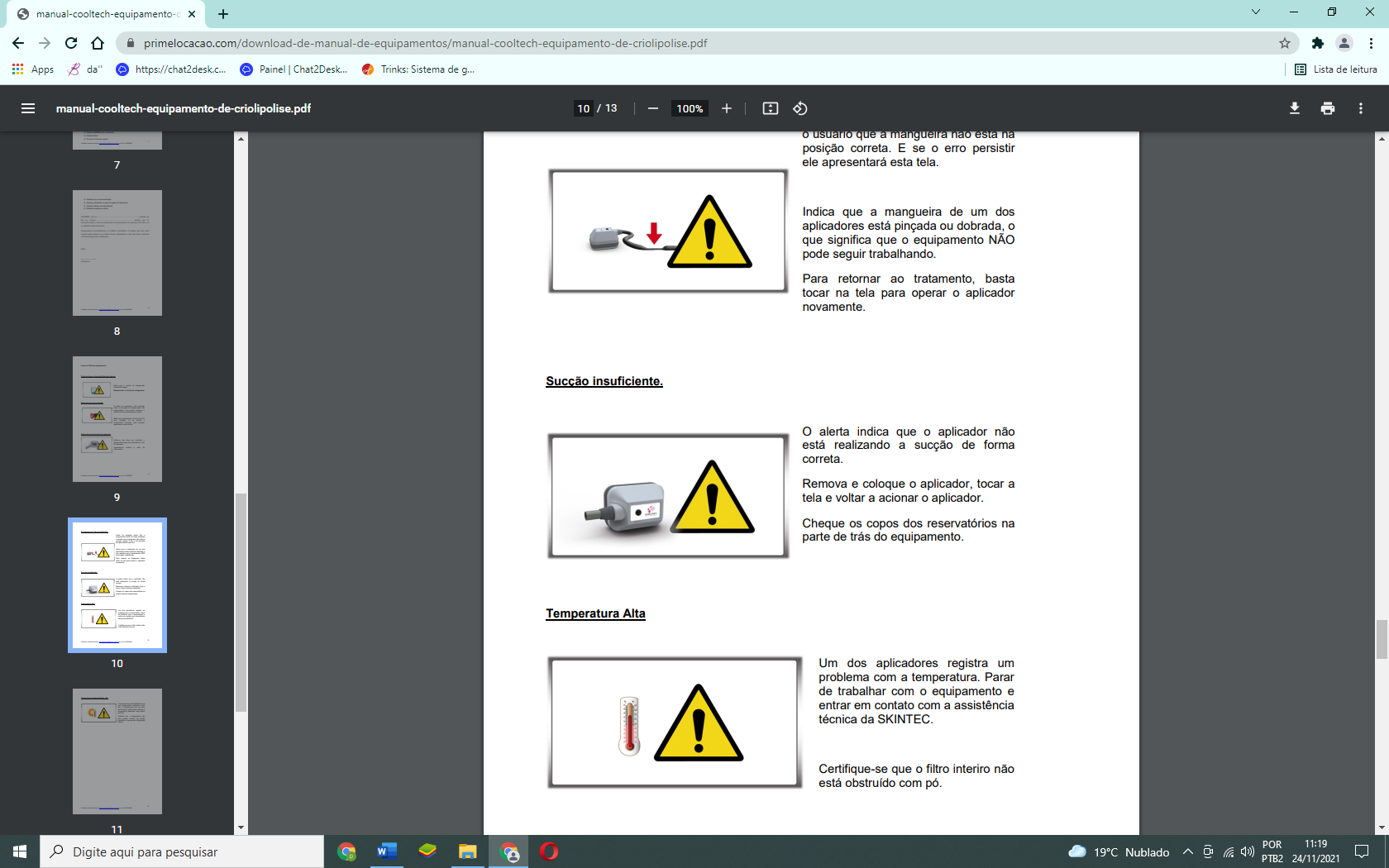The height and width of the screenshot is (868, 1389).
Task: Zoom out with the minus button
Action: 653,108
